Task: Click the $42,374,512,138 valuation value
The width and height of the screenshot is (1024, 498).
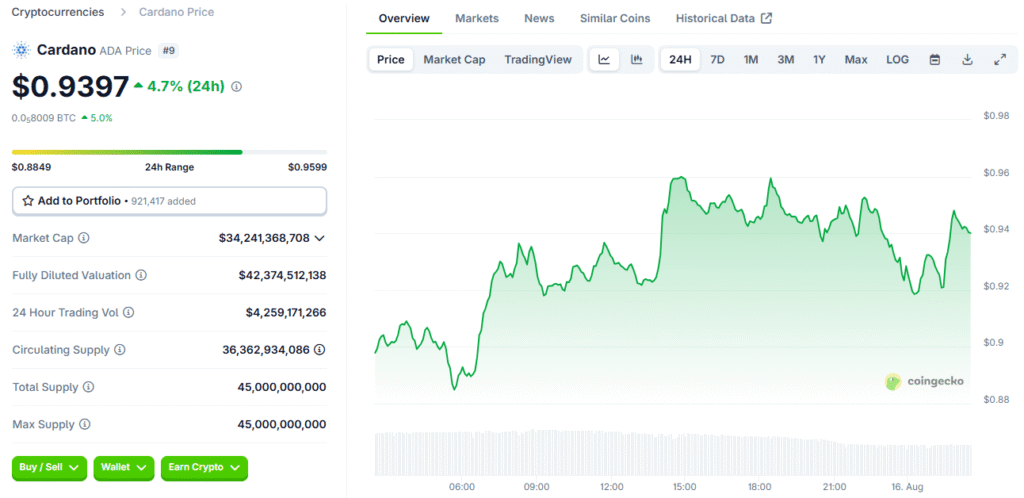Action: pos(283,275)
